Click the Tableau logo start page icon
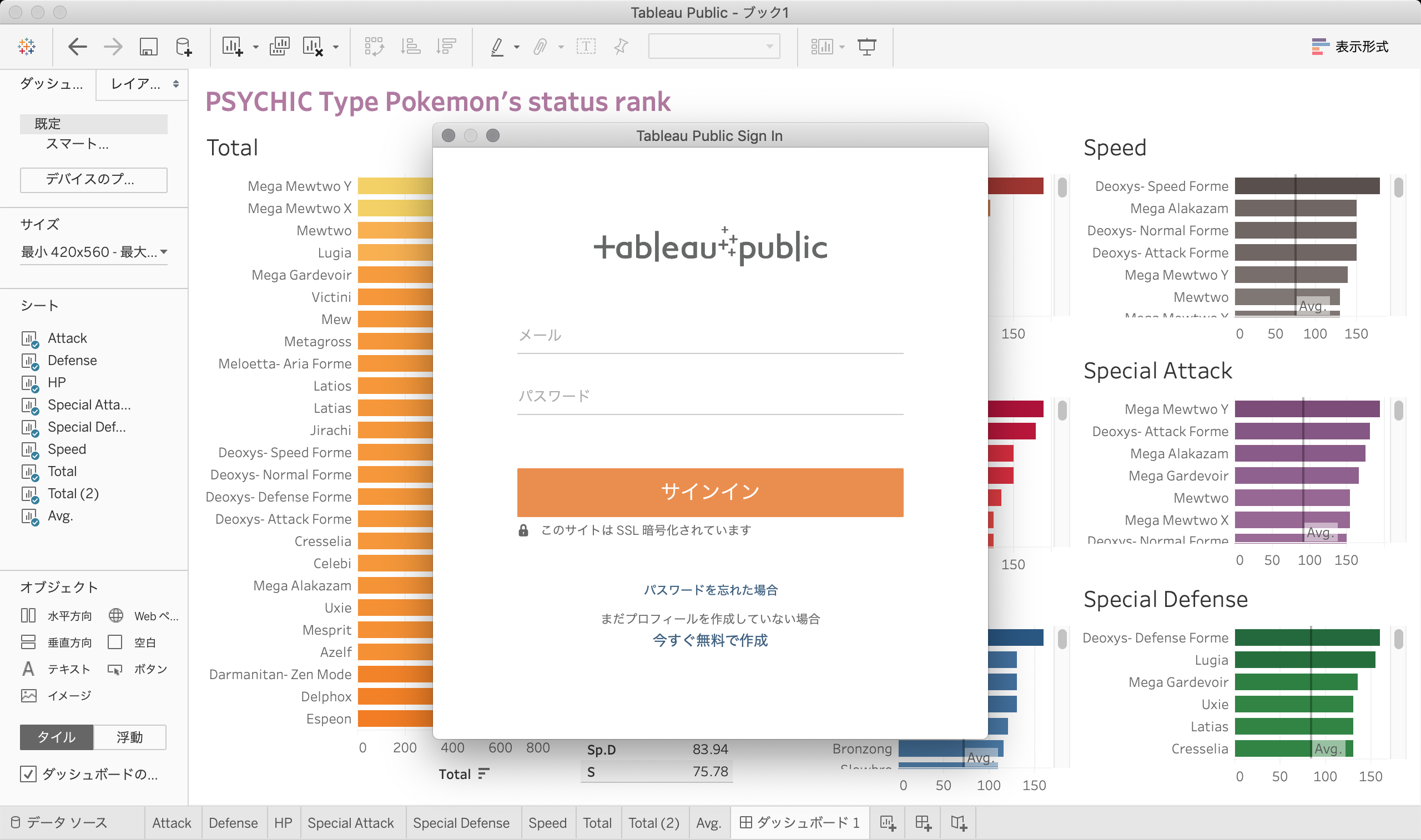 point(27,47)
